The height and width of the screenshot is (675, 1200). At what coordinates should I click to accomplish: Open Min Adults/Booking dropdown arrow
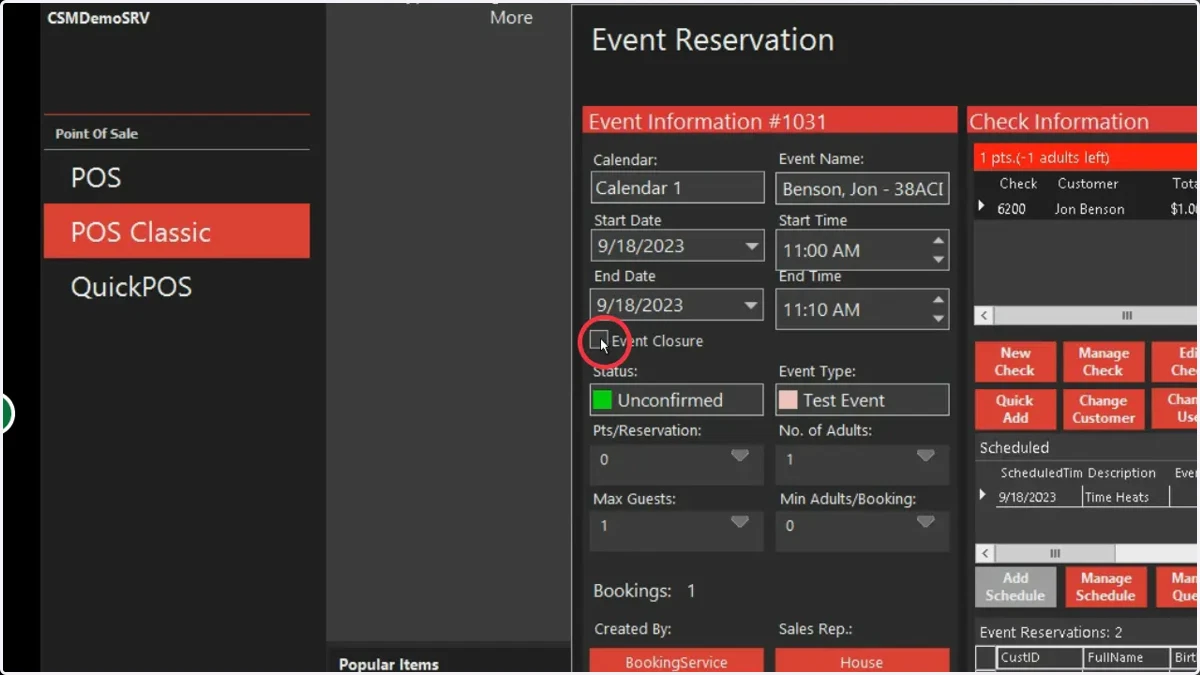pos(926,522)
